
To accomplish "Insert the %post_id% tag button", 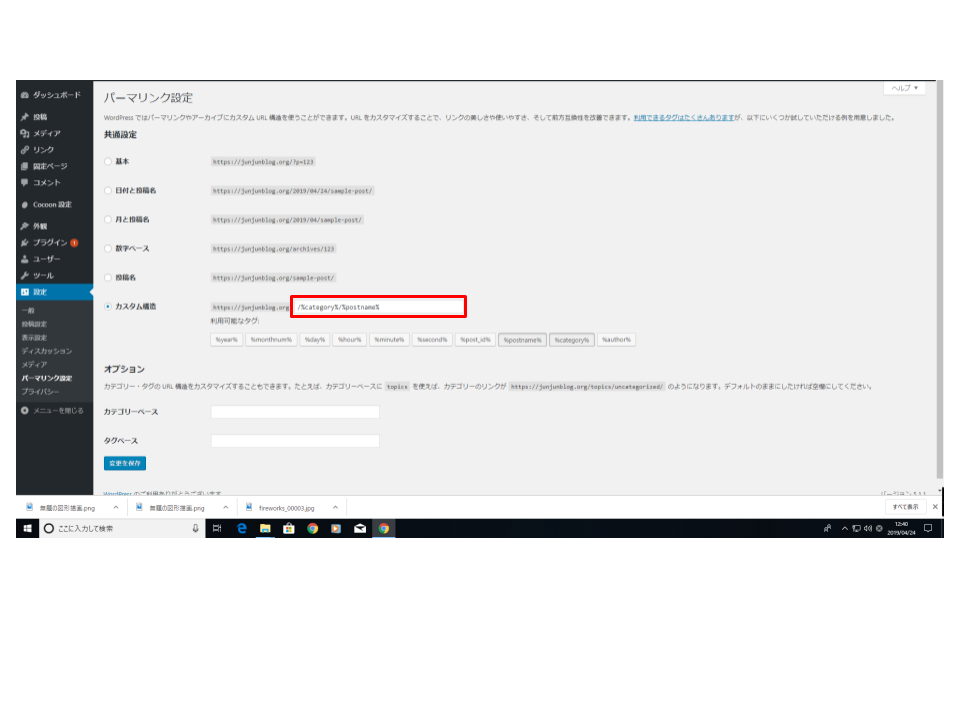I will point(475,340).
